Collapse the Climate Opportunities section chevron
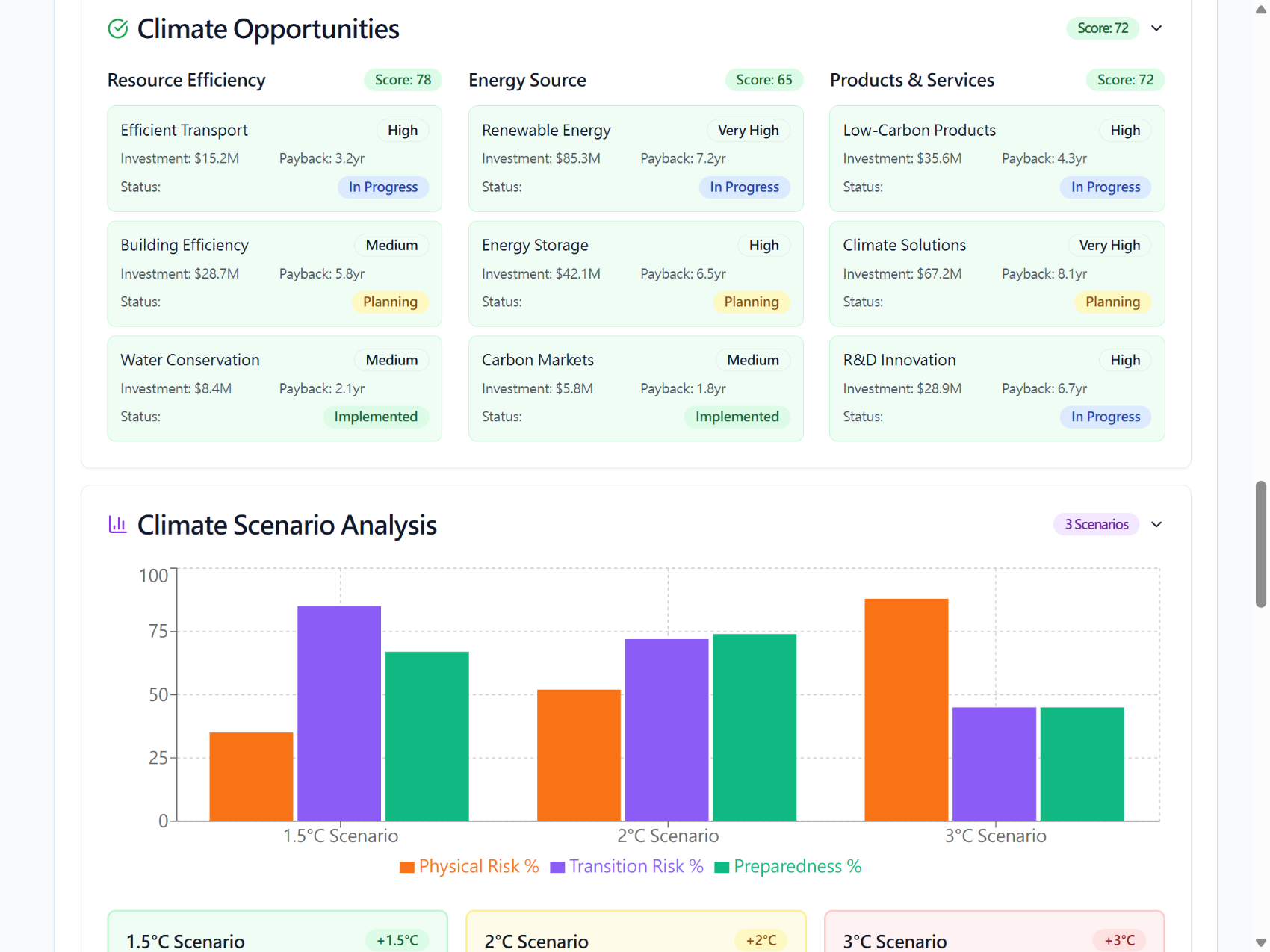This screenshot has height=952, width=1270. click(x=1156, y=28)
